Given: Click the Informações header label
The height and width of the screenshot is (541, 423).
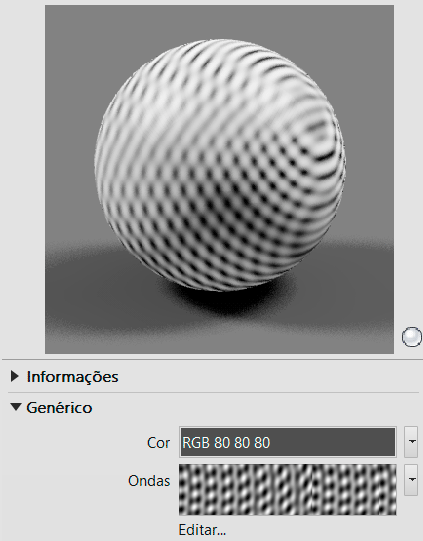Looking at the screenshot, I should click(72, 377).
